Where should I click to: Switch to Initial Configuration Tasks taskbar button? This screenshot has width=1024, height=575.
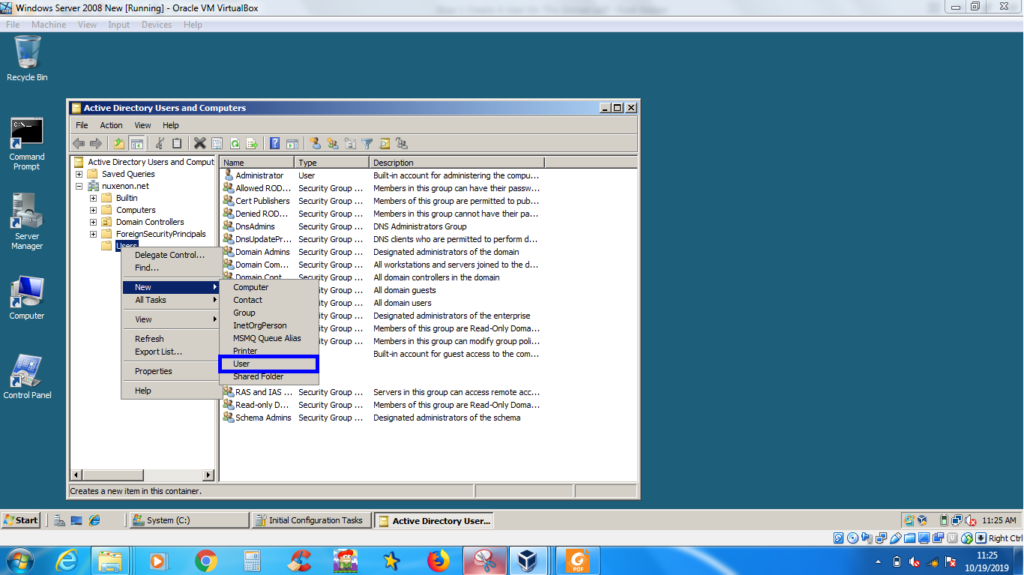click(x=311, y=520)
